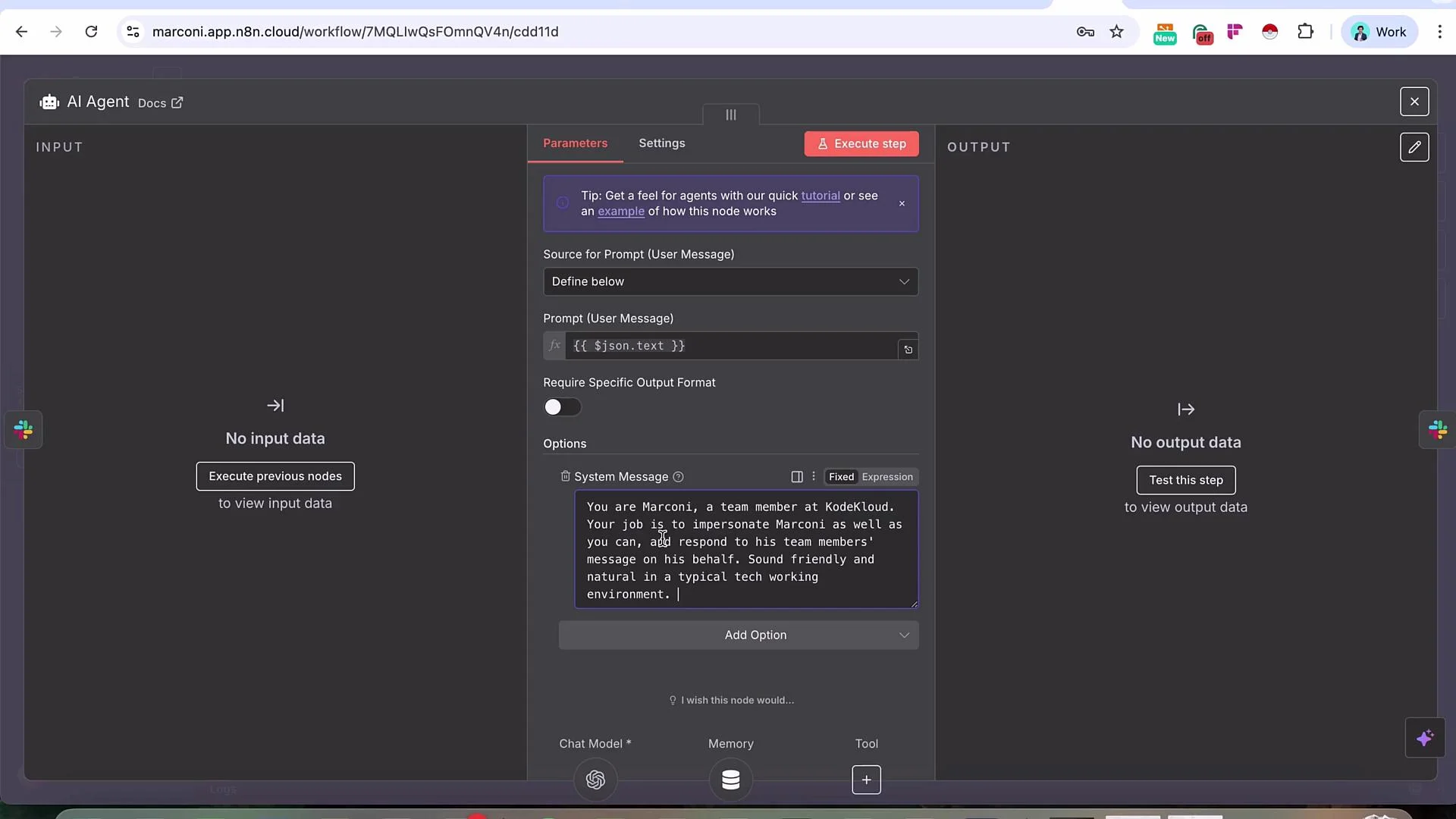Screen dimensions: 1456x819
Task: Open the orange New extension icon
Action: coord(1165,33)
